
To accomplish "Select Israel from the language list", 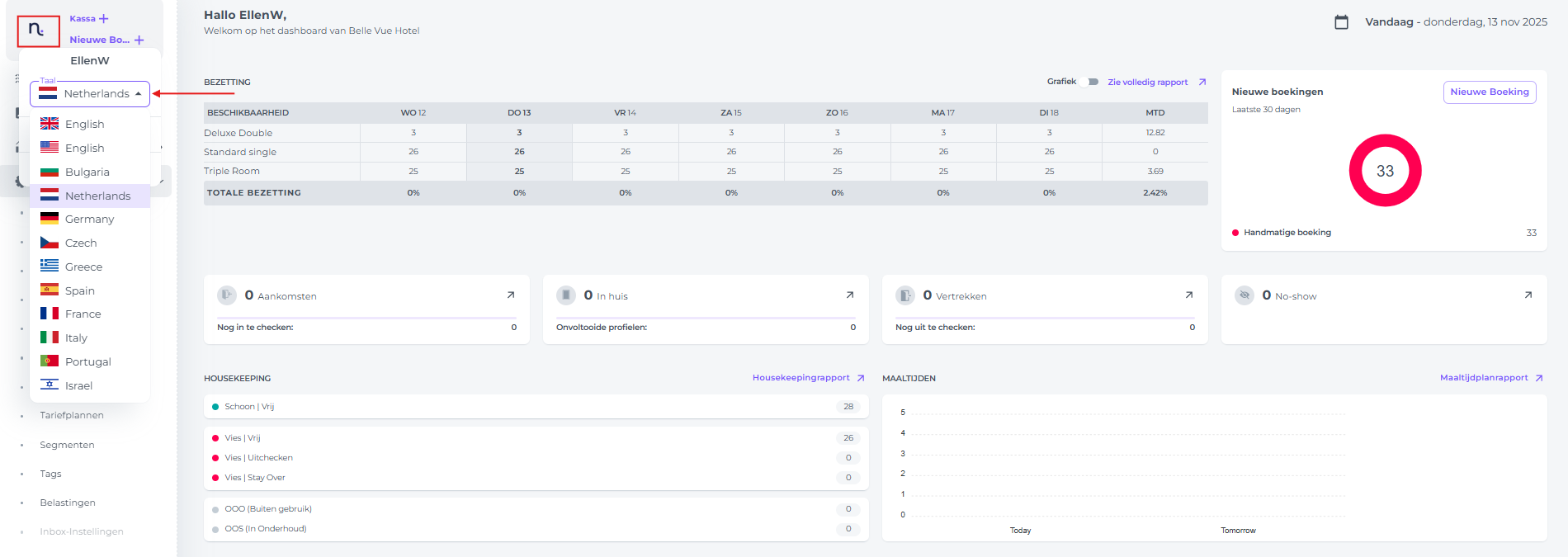I will 78,386.
